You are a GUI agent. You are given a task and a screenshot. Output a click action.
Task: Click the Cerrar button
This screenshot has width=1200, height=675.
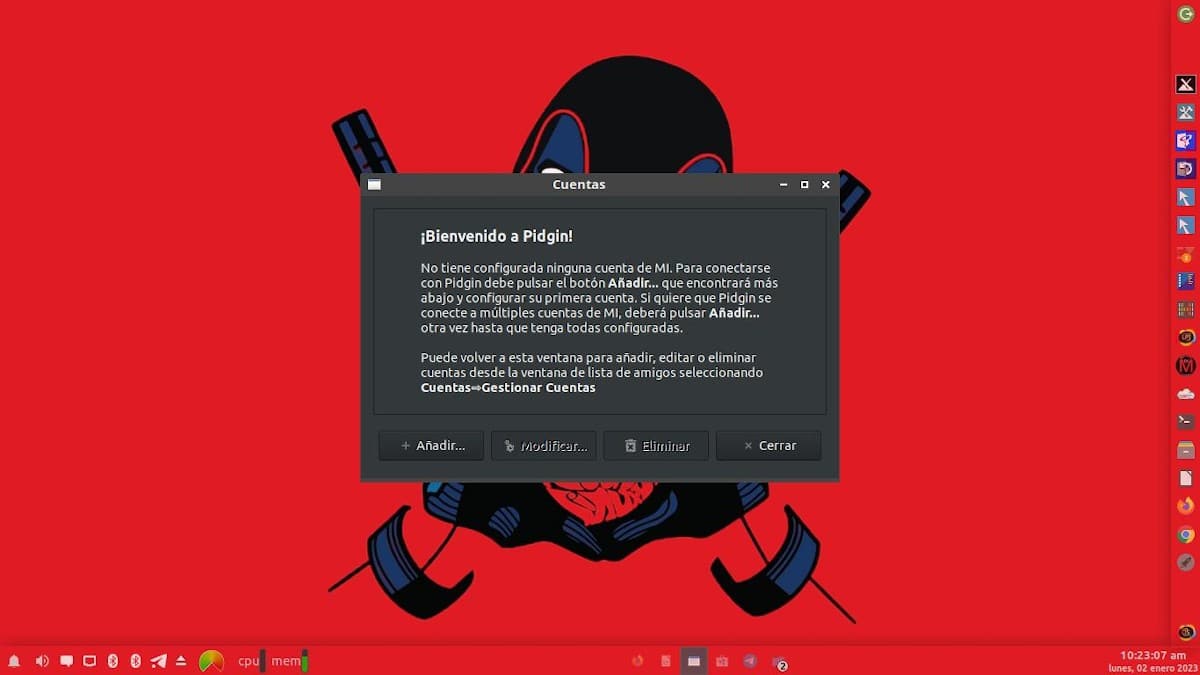tap(768, 445)
